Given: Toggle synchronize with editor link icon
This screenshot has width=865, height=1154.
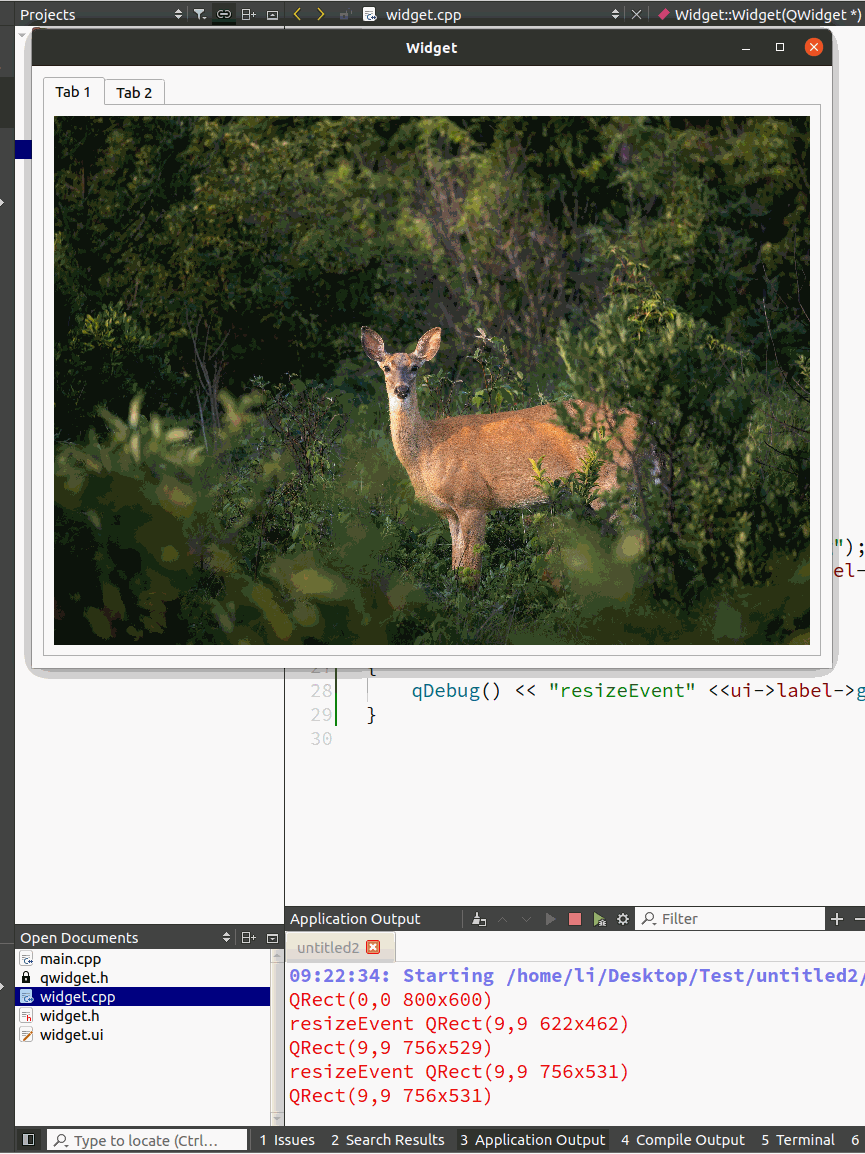Looking at the screenshot, I should [224, 14].
